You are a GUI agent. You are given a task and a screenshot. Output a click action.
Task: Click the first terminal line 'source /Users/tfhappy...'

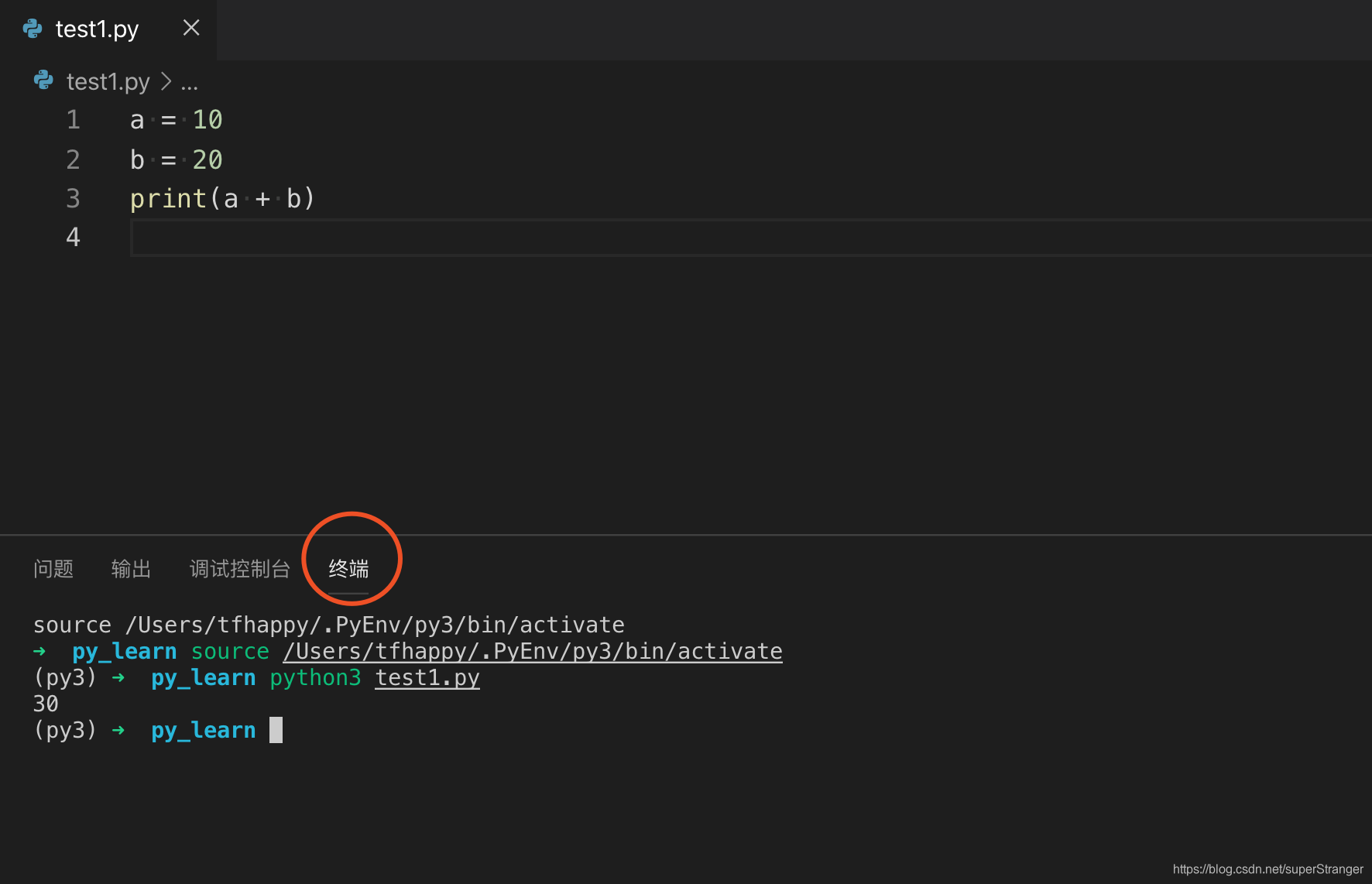point(329,625)
